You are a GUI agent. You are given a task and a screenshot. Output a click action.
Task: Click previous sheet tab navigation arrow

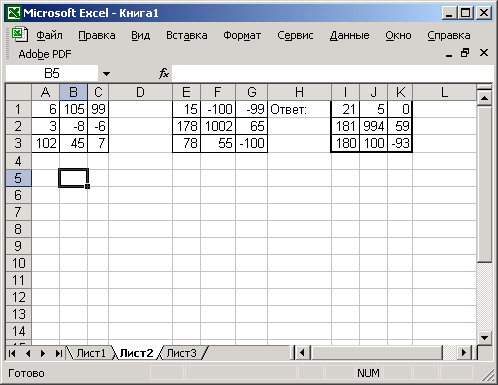point(28,353)
